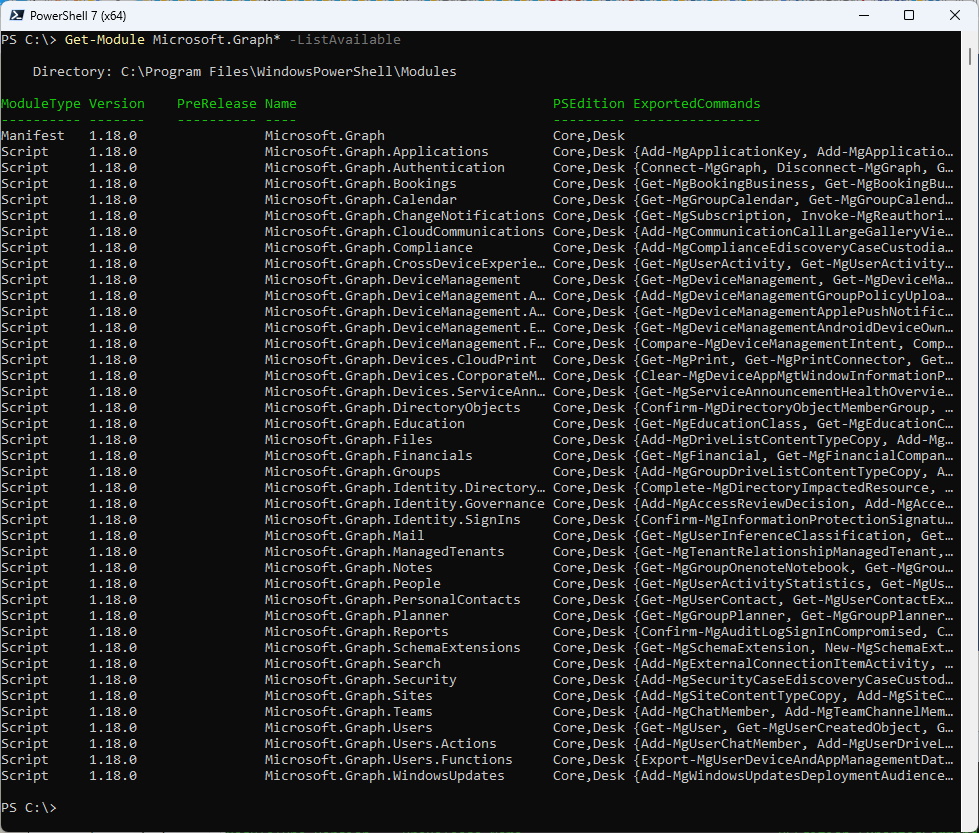
Task: Click the Connect-MgGraph exported commands entry
Action: pos(794,167)
